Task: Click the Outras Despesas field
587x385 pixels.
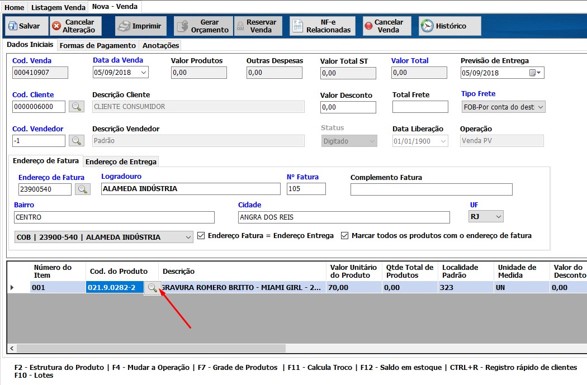Action: pyautogui.click(x=274, y=73)
